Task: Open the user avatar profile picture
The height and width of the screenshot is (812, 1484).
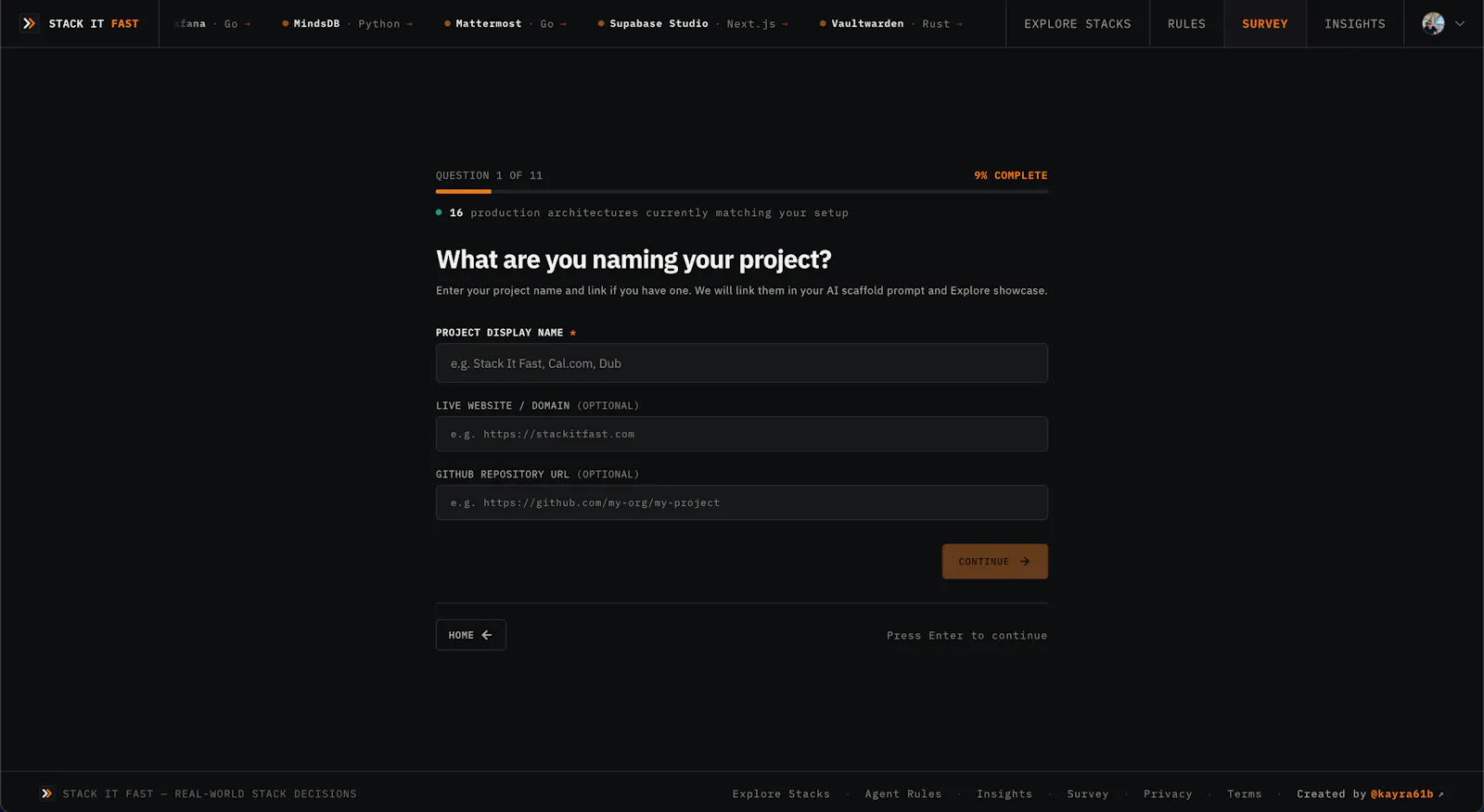Action: click(x=1433, y=23)
